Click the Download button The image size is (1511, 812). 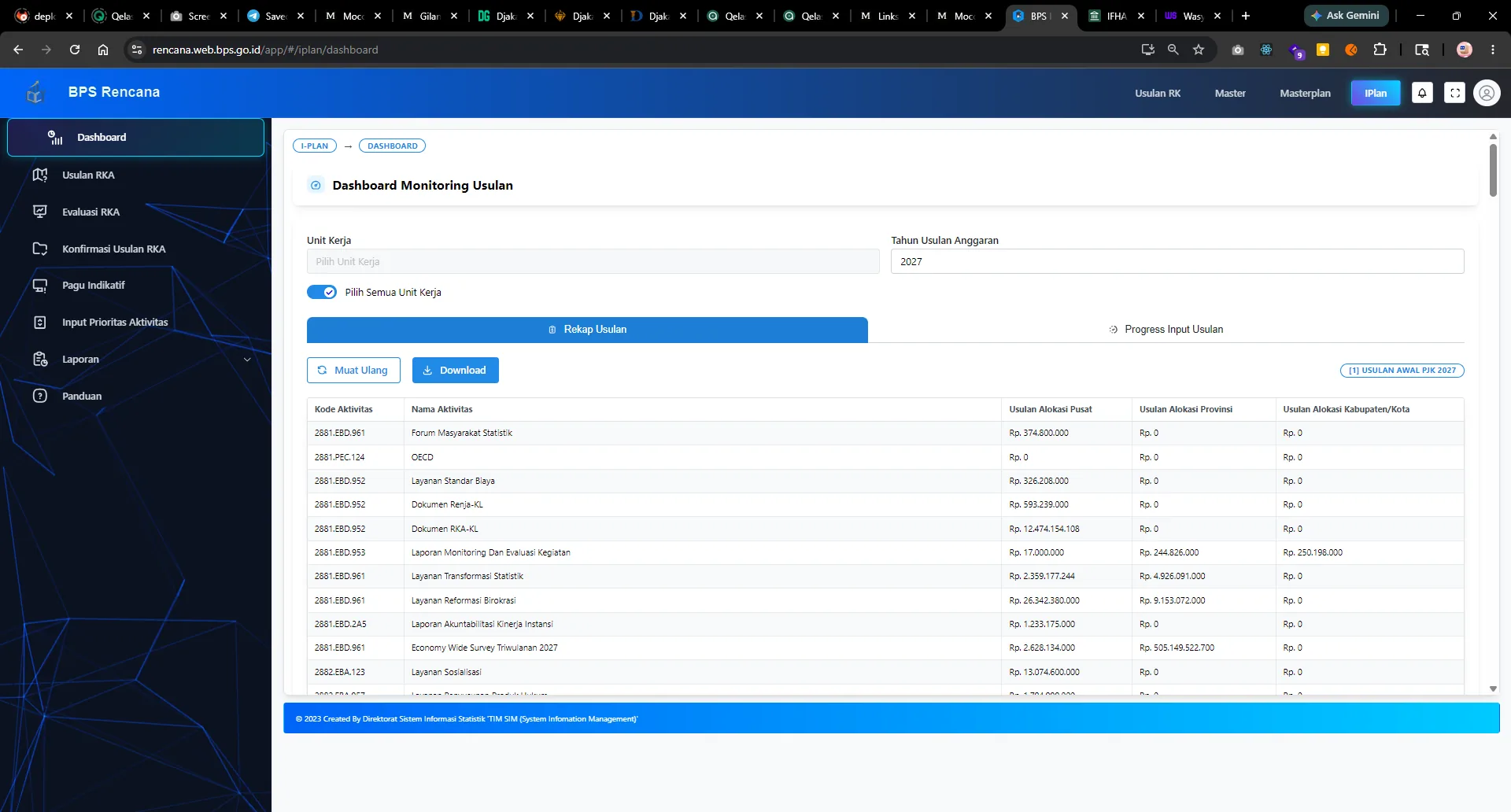point(455,370)
